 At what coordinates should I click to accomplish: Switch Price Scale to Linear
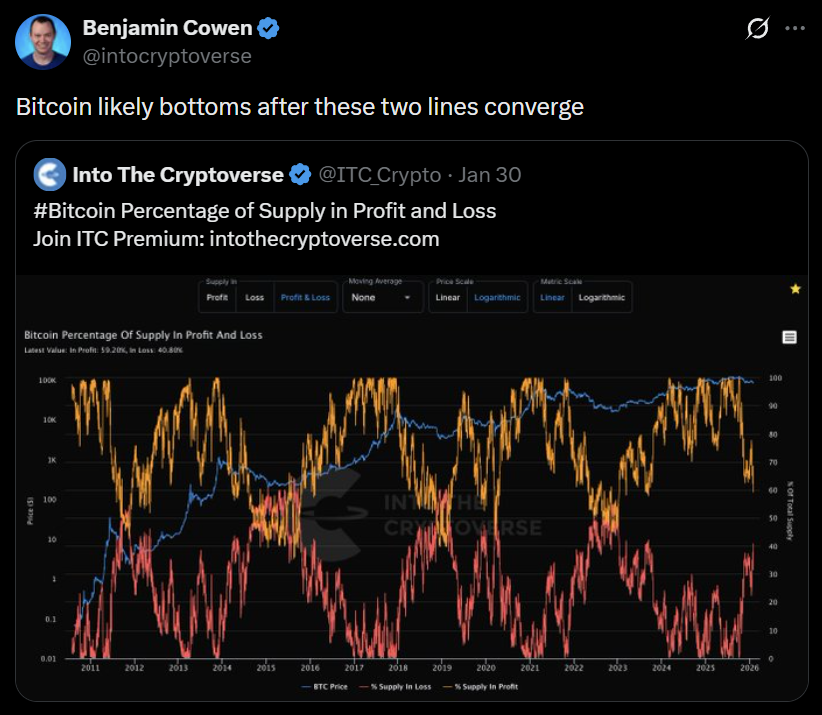[447, 297]
